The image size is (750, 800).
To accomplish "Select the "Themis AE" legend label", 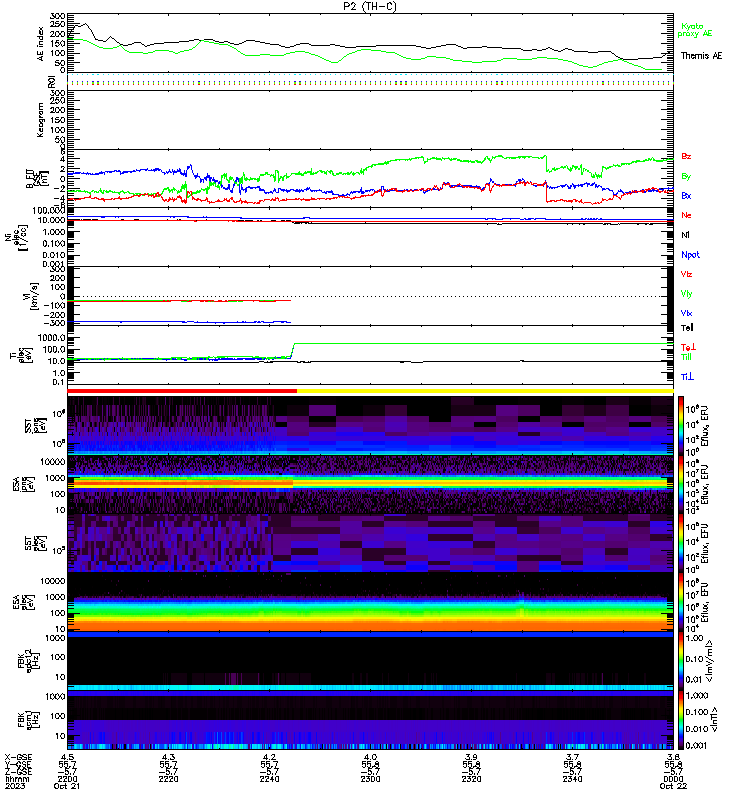I will (701, 56).
